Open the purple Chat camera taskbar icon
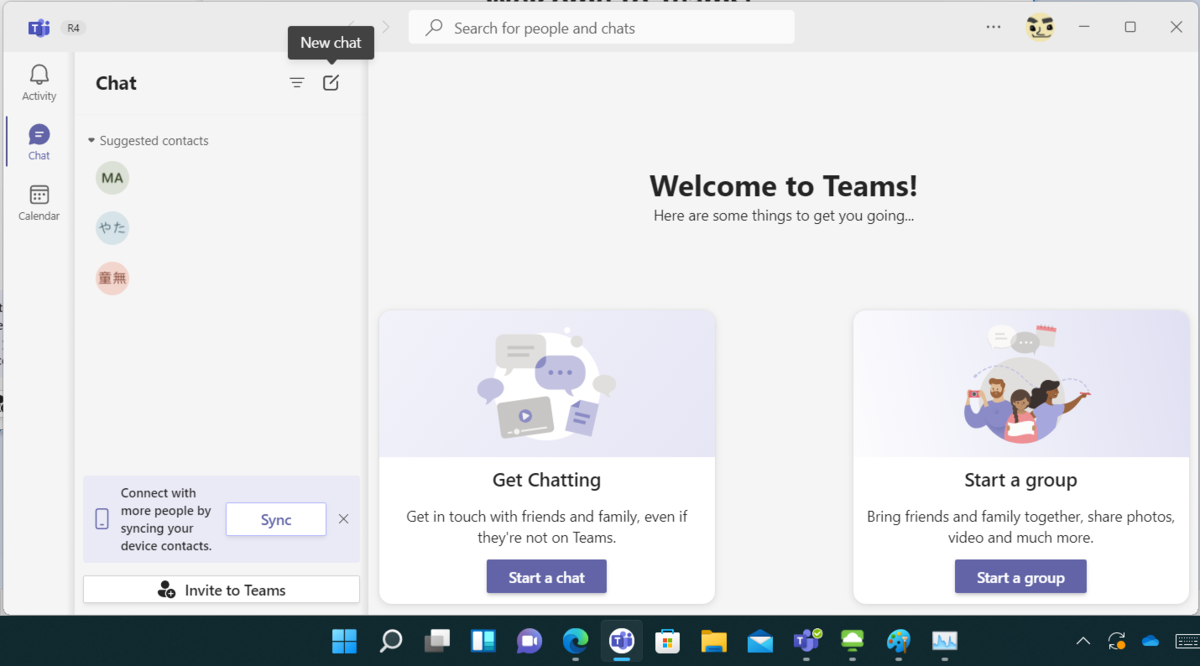 pyautogui.click(x=529, y=641)
